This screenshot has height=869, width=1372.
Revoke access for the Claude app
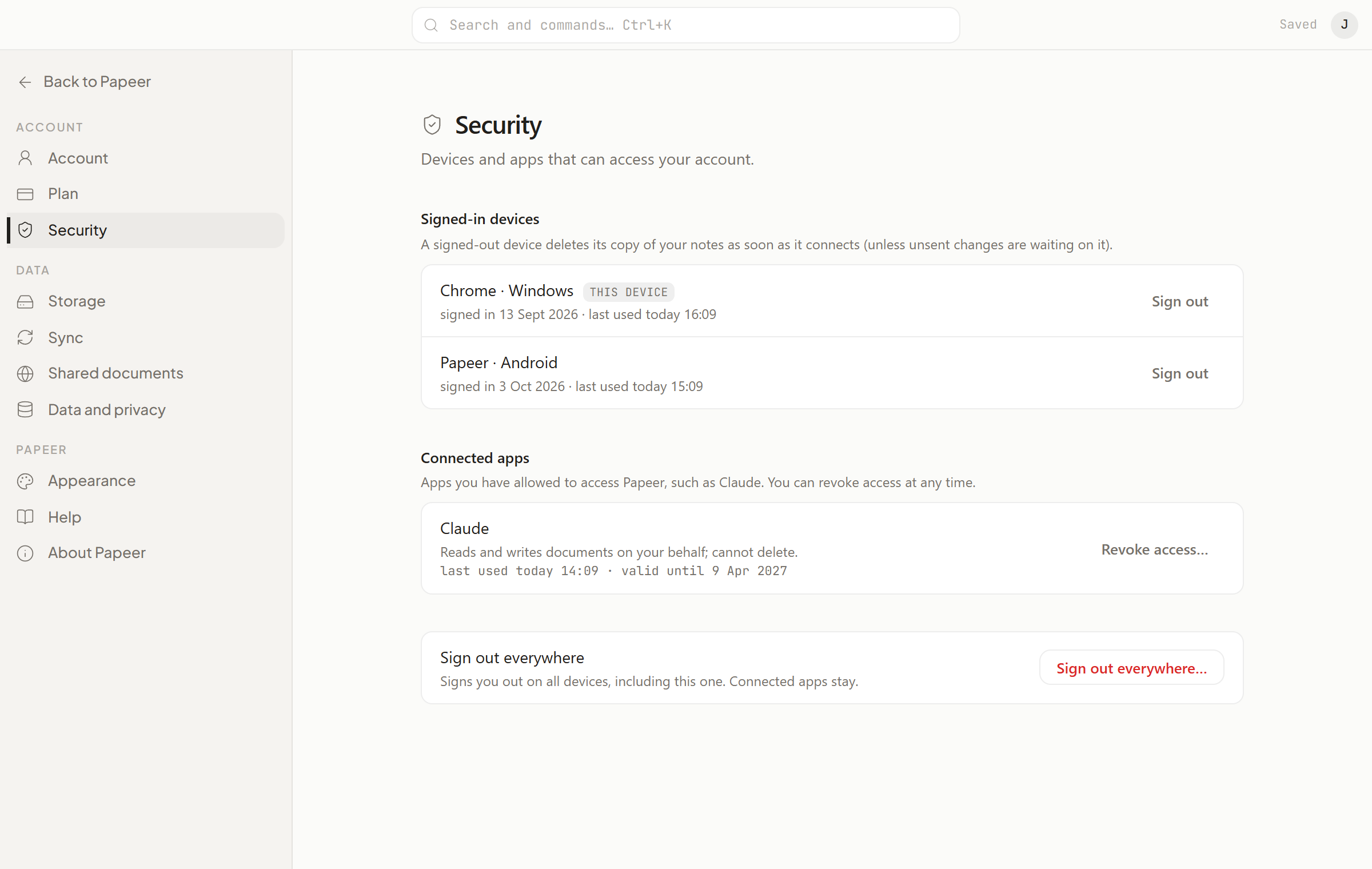point(1154,550)
